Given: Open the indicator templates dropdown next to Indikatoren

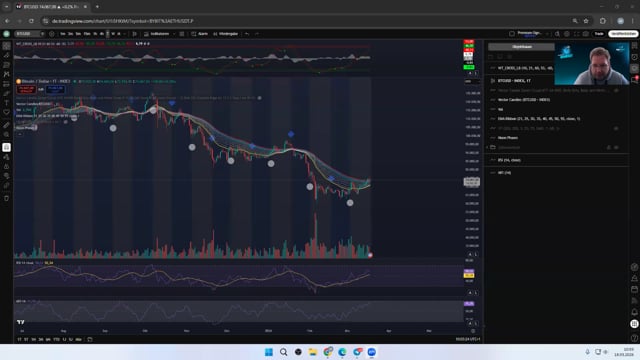Looking at the screenshot, I should tap(174, 34).
